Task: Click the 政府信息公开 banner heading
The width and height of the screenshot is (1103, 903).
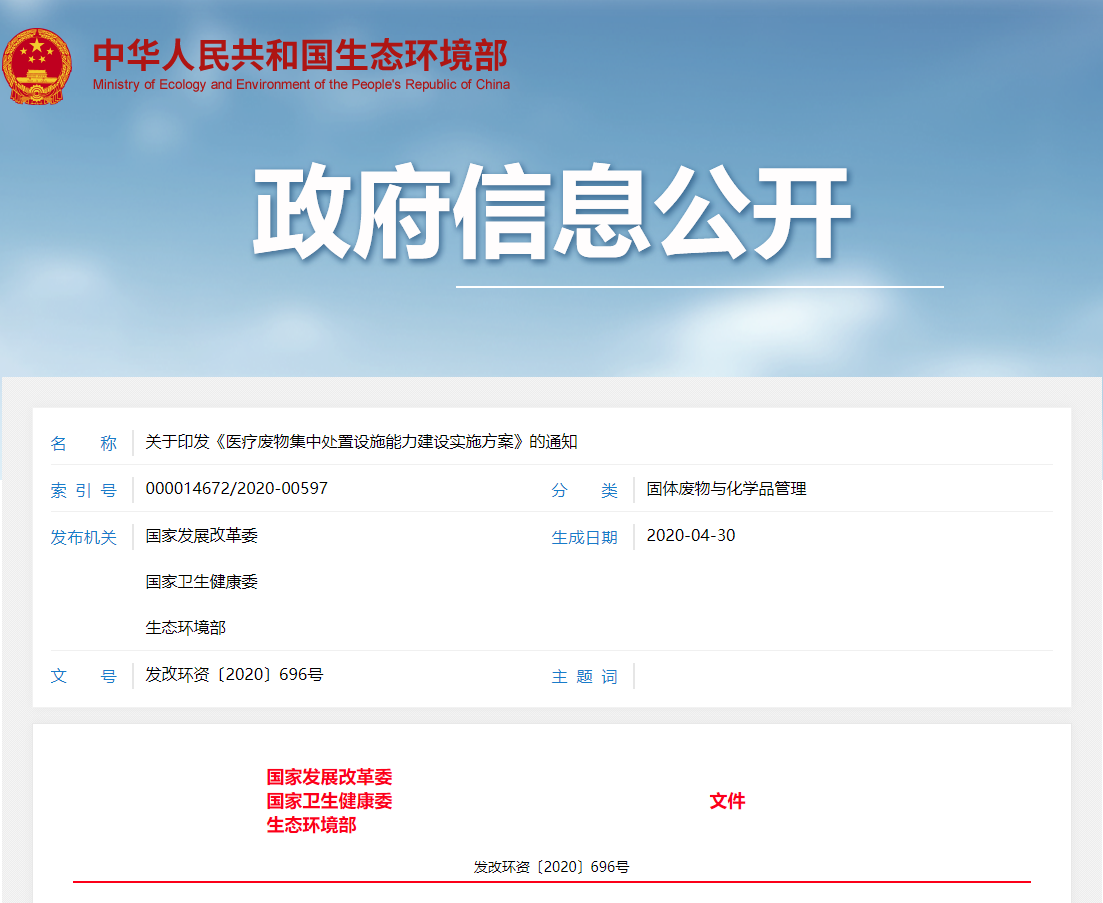Action: click(x=551, y=213)
